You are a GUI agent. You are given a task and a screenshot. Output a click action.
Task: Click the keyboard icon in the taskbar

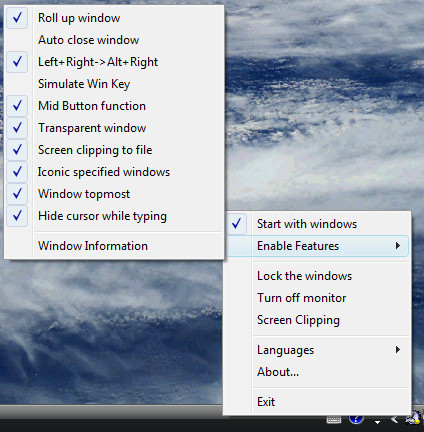tap(334, 420)
